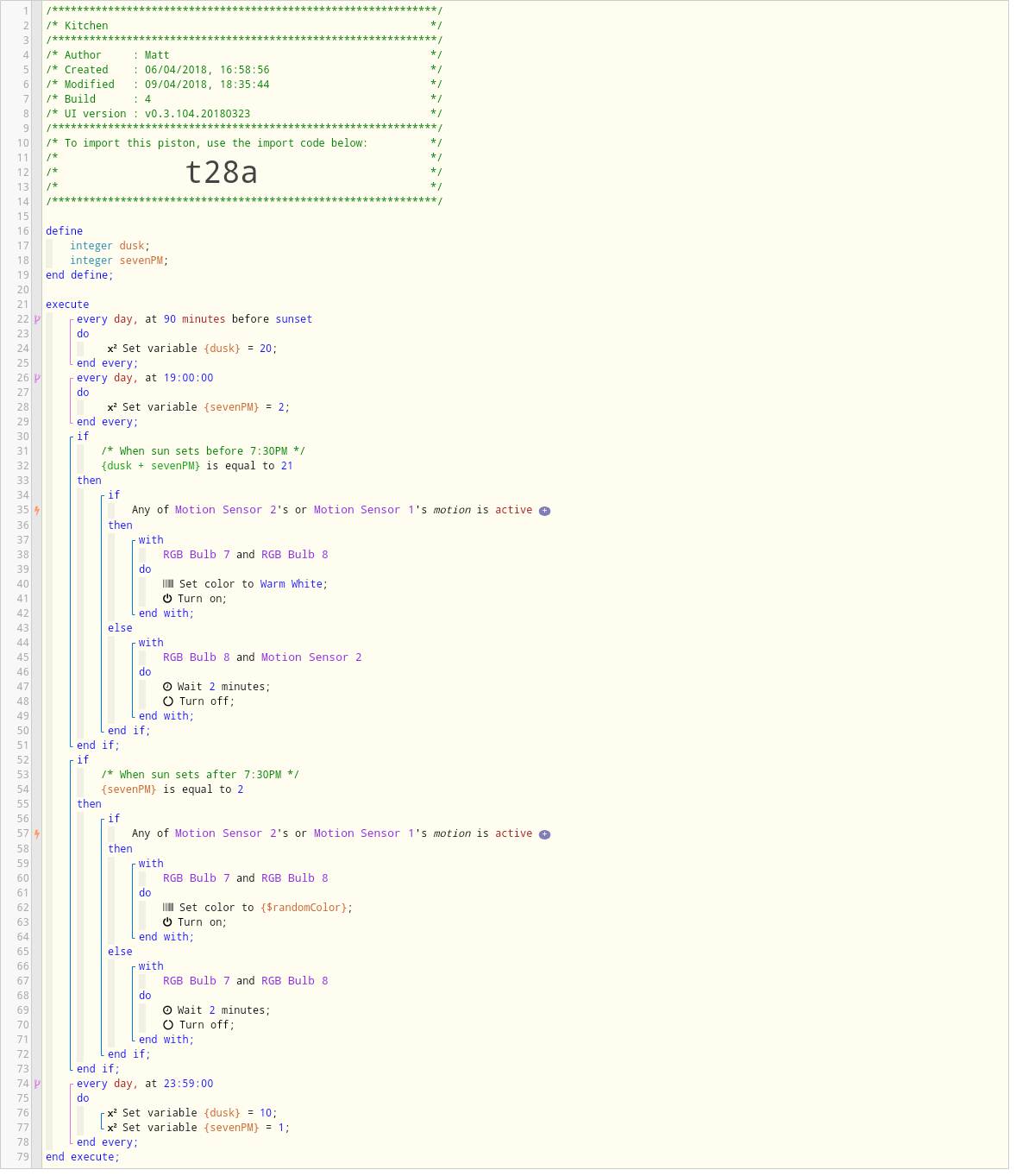Image resolution: width=1016 pixels, height=1176 pixels.
Task: Click the barcode icon before 'Set color to Warm White'
Action: pos(168,584)
